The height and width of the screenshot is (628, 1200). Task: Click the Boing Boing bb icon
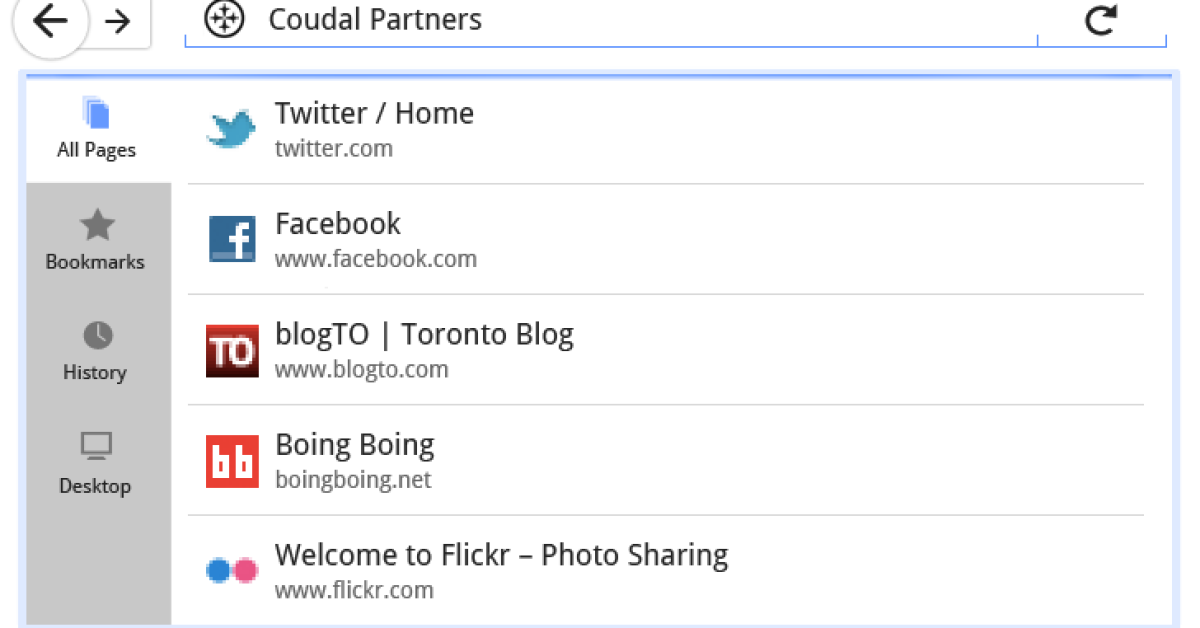click(232, 461)
